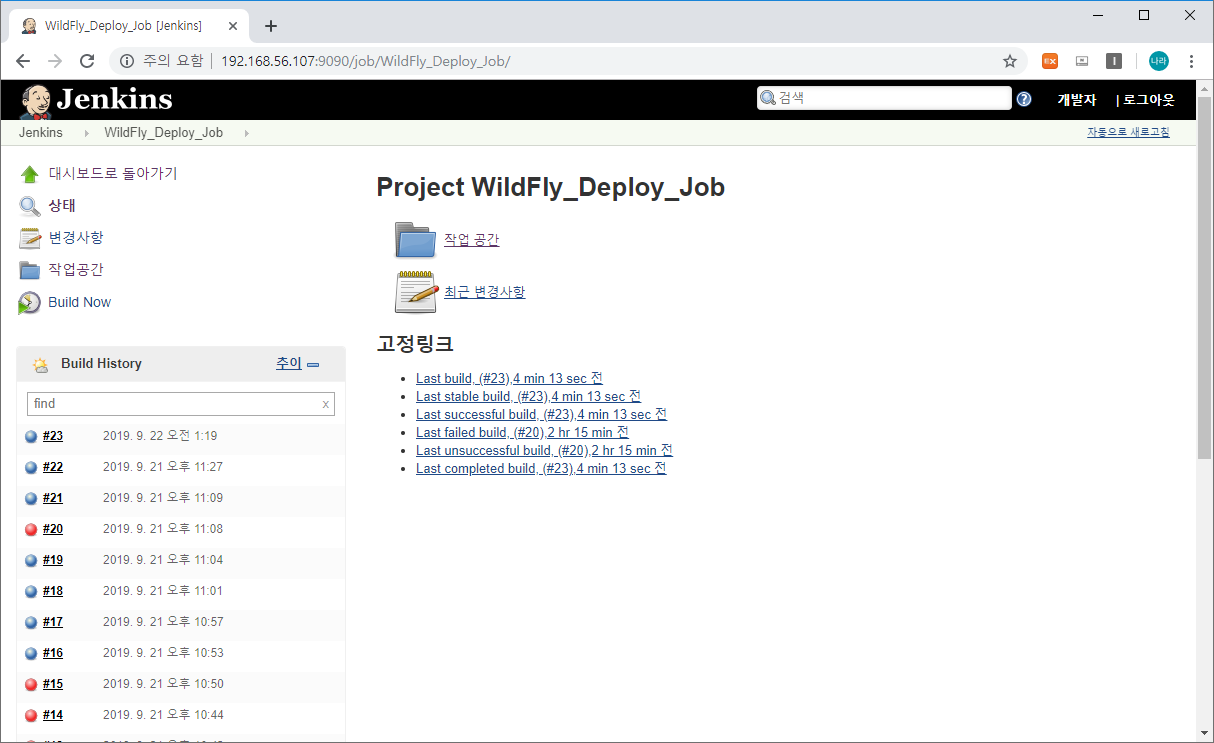Click the magnifier 상태 icon
Screen dimensions: 1214x743
(30, 206)
